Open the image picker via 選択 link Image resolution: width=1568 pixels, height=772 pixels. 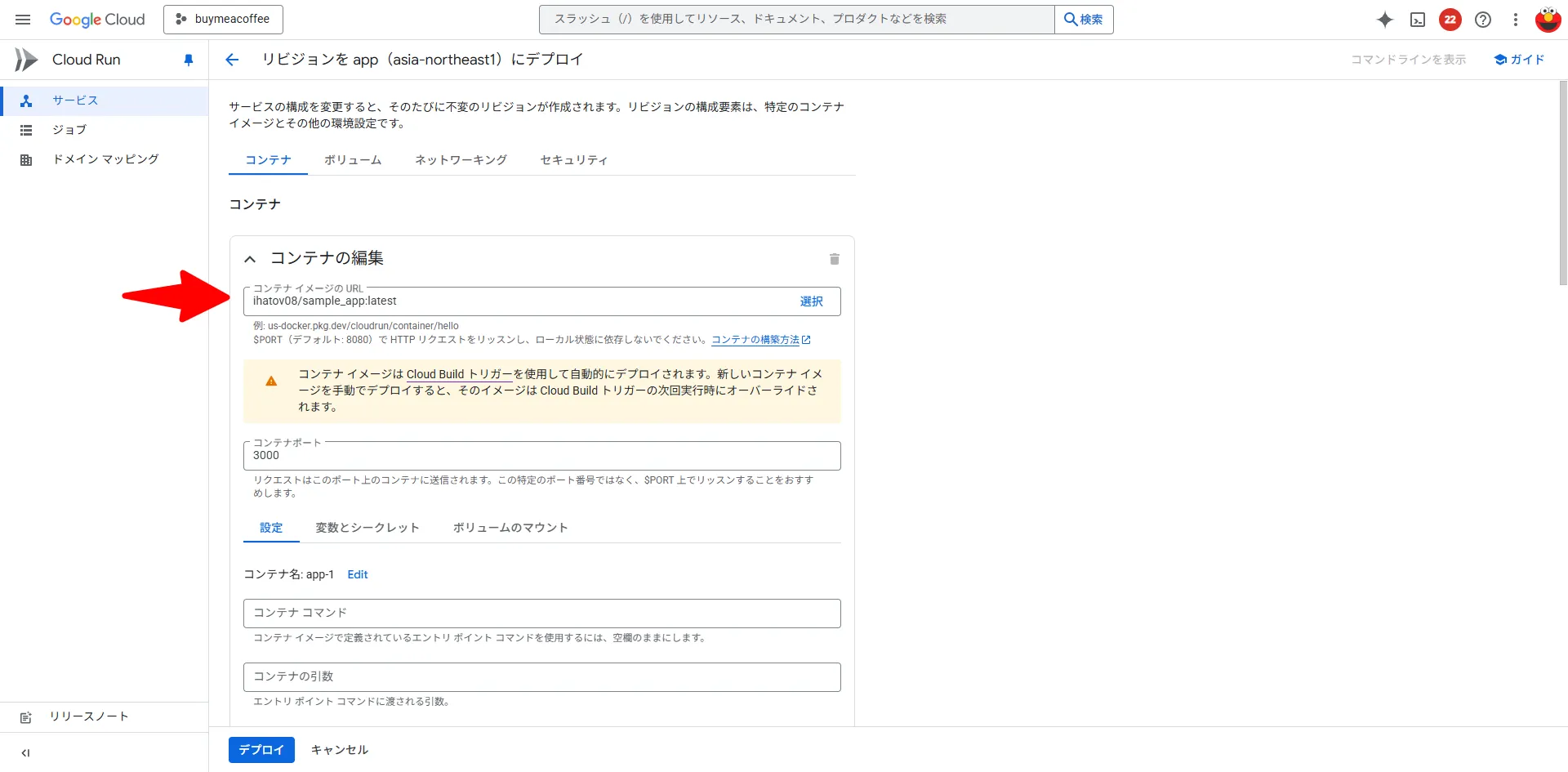(811, 301)
